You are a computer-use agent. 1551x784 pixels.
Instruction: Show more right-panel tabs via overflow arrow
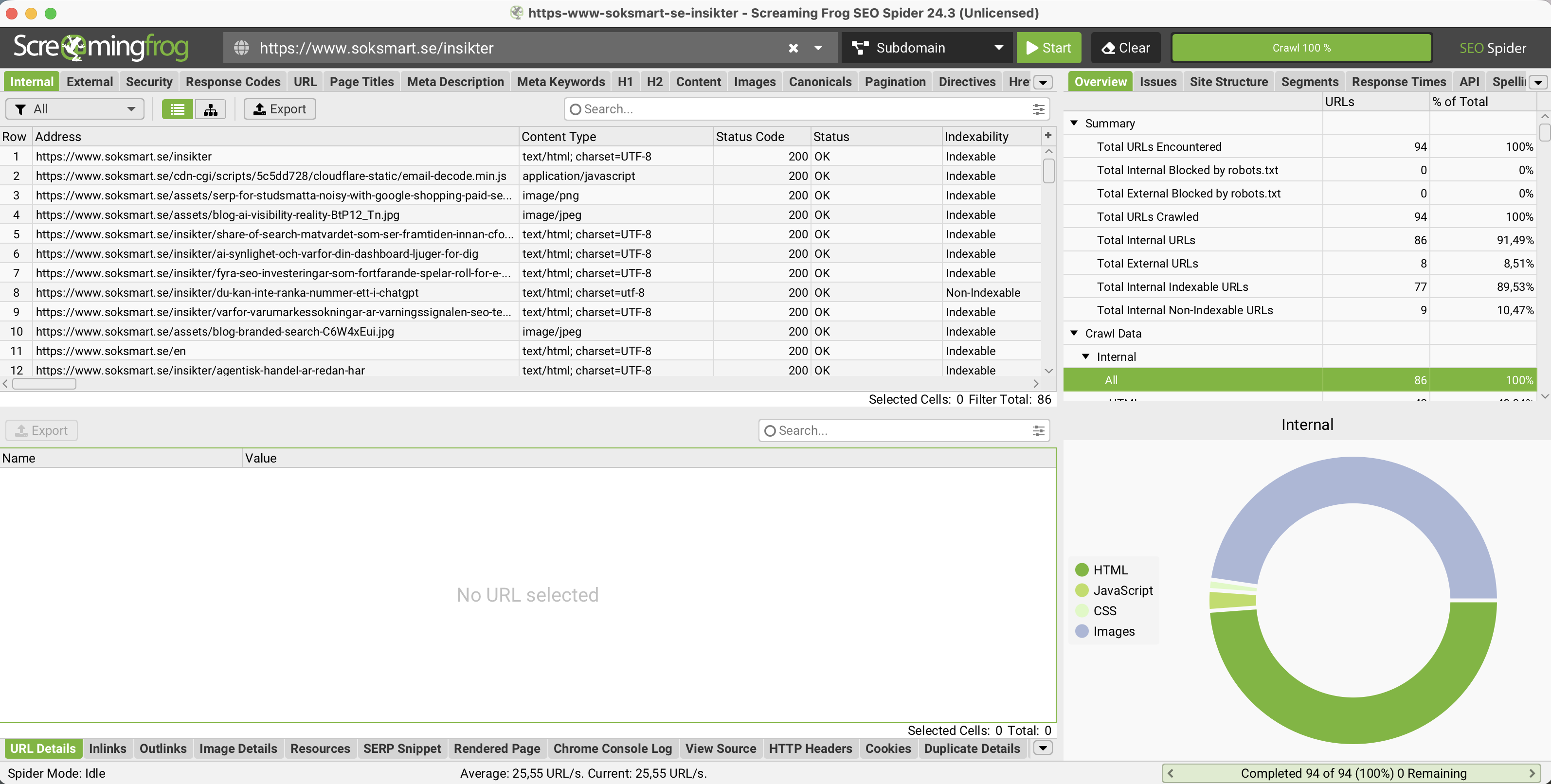point(1538,82)
